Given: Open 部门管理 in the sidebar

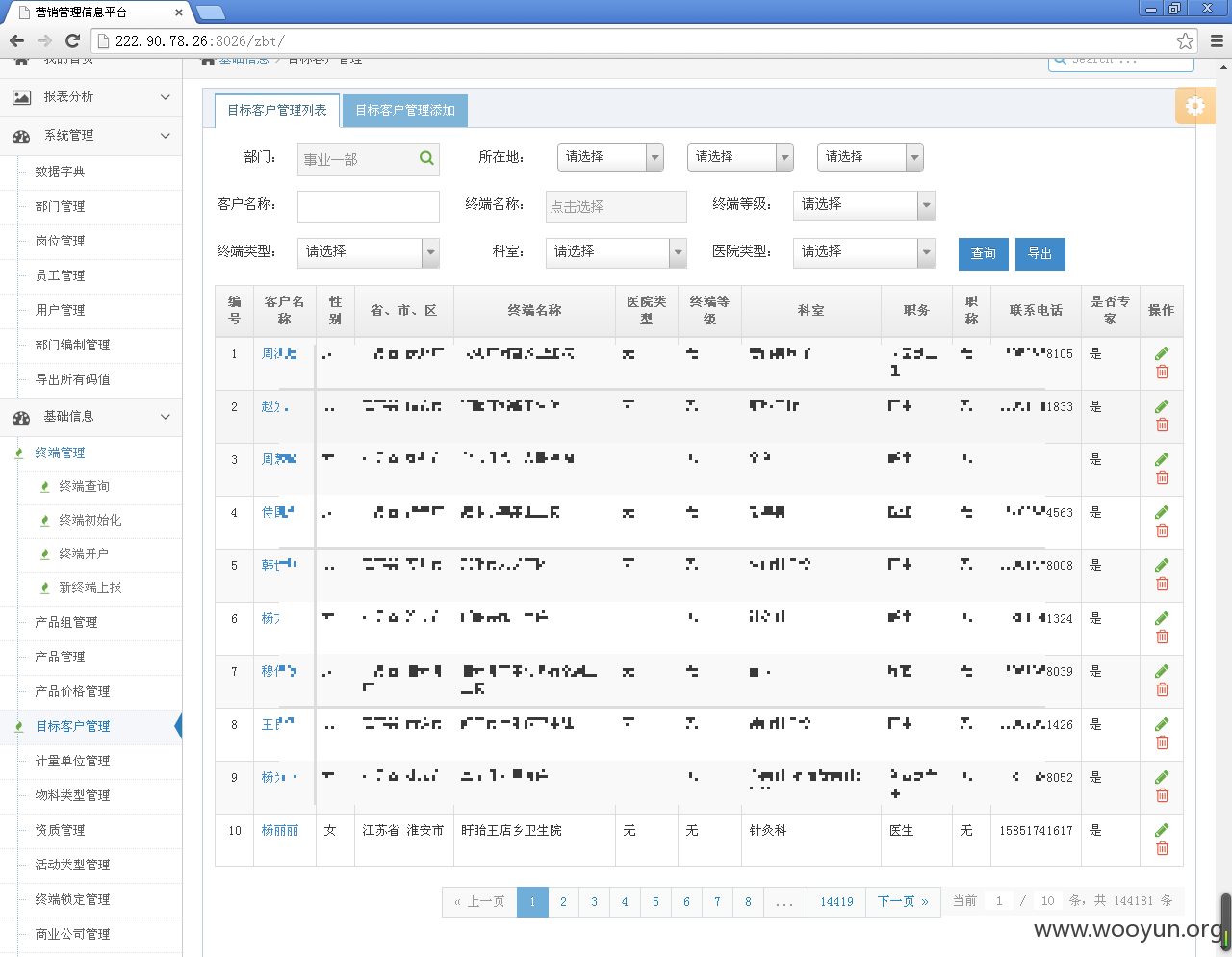Looking at the screenshot, I should tap(60, 206).
